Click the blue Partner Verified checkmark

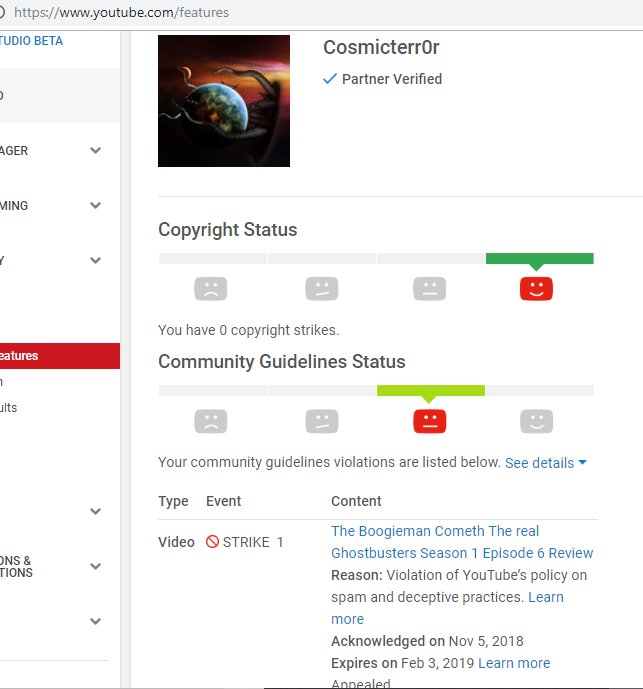pyautogui.click(x=330, y=79)
